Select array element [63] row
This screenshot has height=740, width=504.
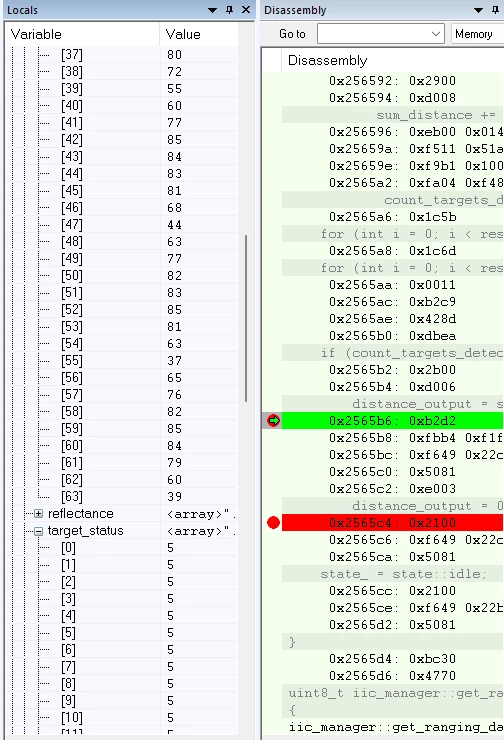[121, 496]
